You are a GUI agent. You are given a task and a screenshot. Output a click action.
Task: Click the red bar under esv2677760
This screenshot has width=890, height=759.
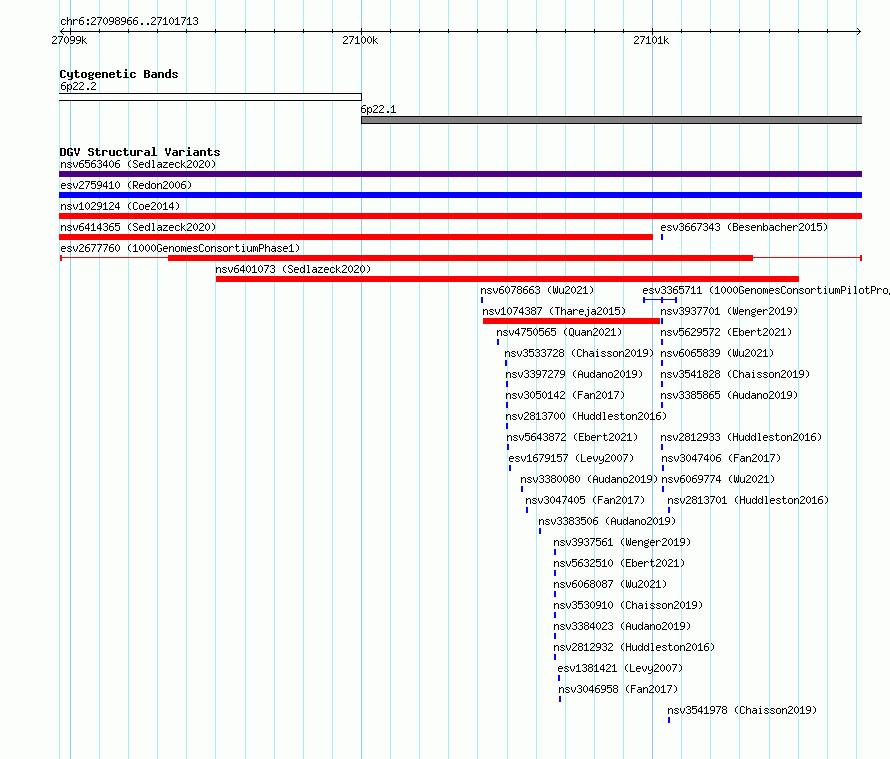(460, 258)
